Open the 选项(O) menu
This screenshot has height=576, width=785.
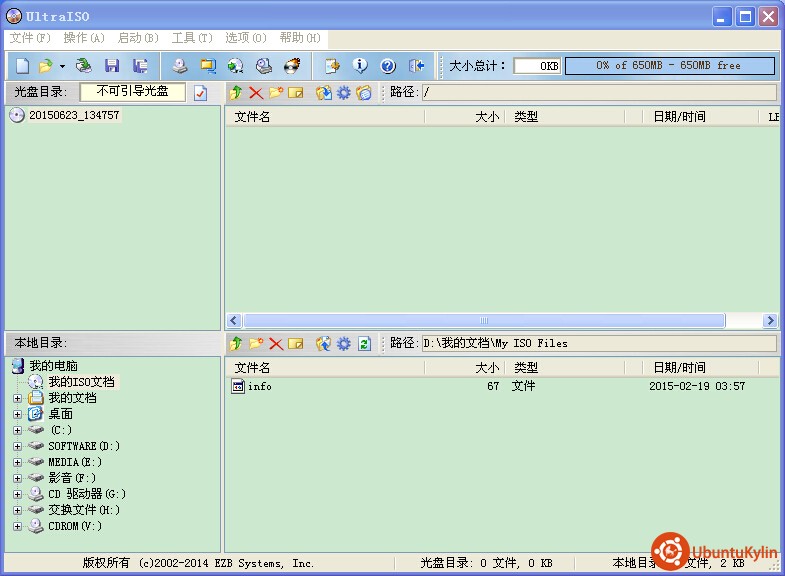(x=245, y=38)
